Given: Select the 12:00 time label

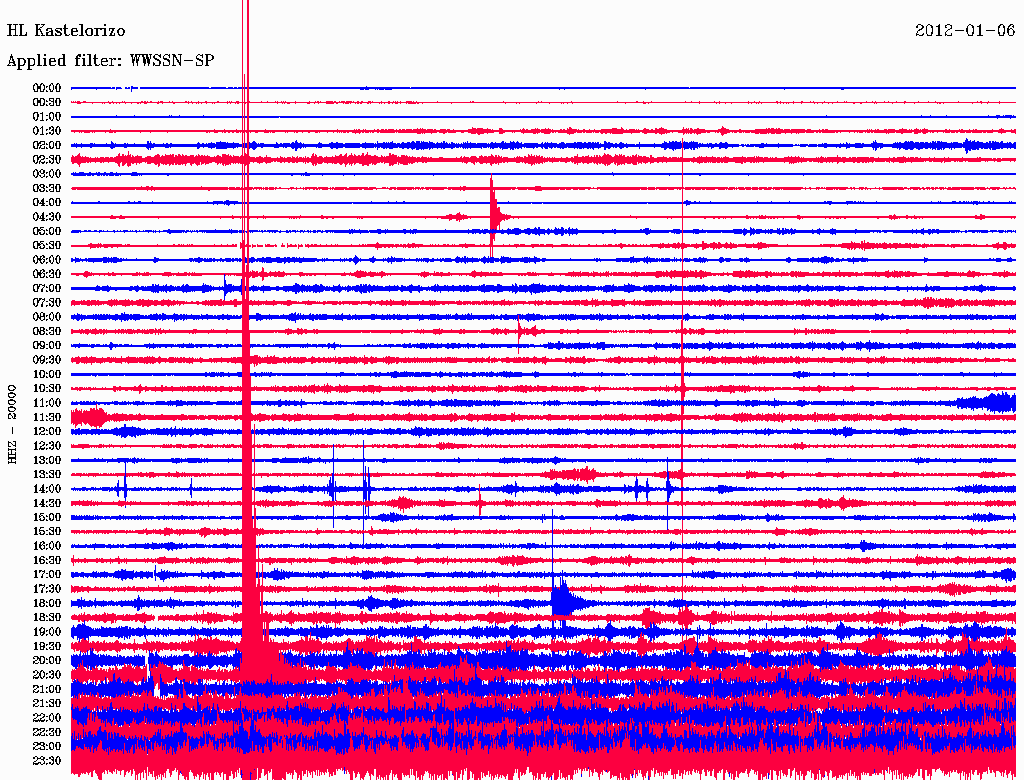Looking at the screenshot, I should point(47,431).
